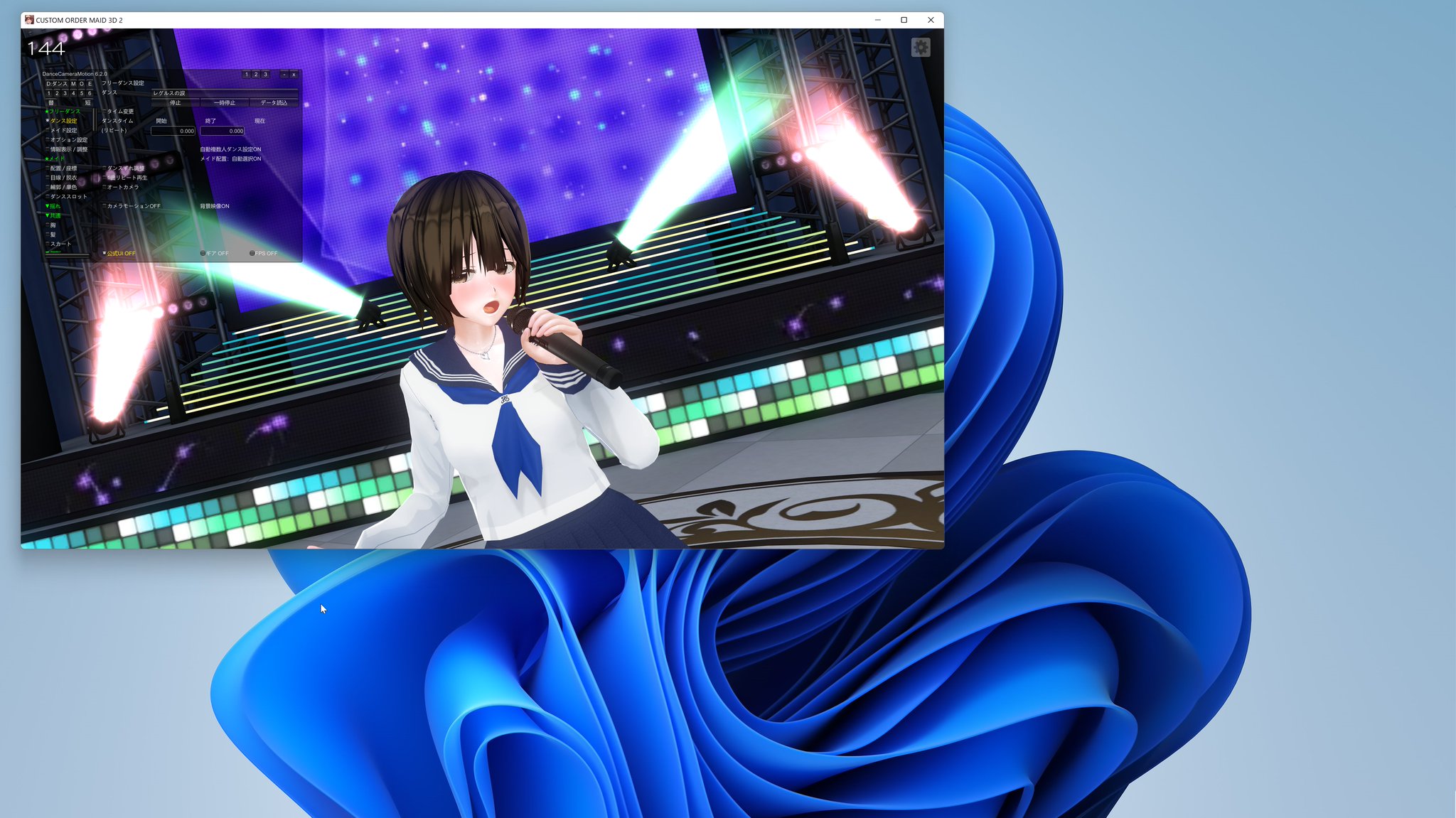Collapse the ▼共通 section
The width and height of the screenshot is (1456, 818).
(x=53, y=215)
